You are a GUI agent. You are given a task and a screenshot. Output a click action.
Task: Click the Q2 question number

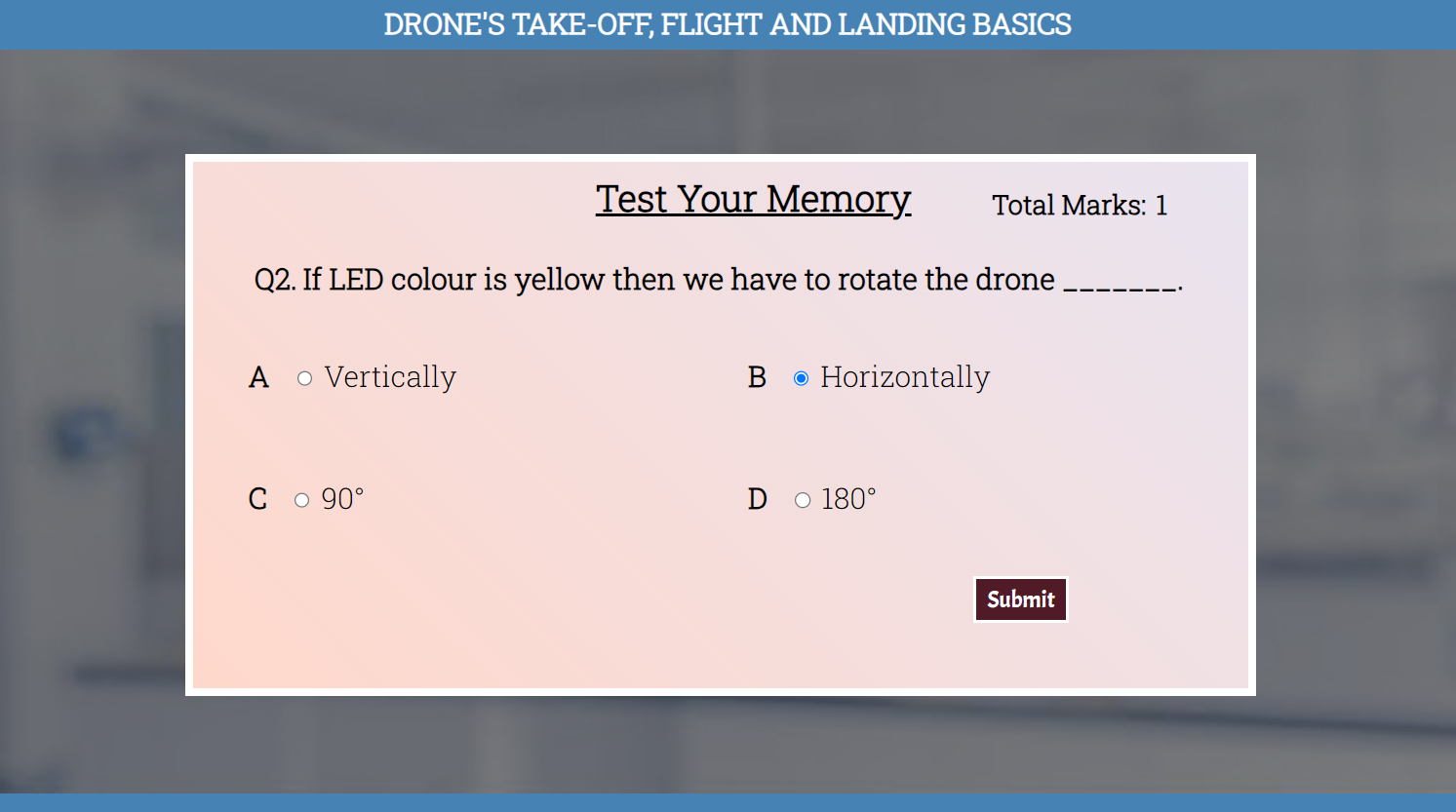[274, 280]
